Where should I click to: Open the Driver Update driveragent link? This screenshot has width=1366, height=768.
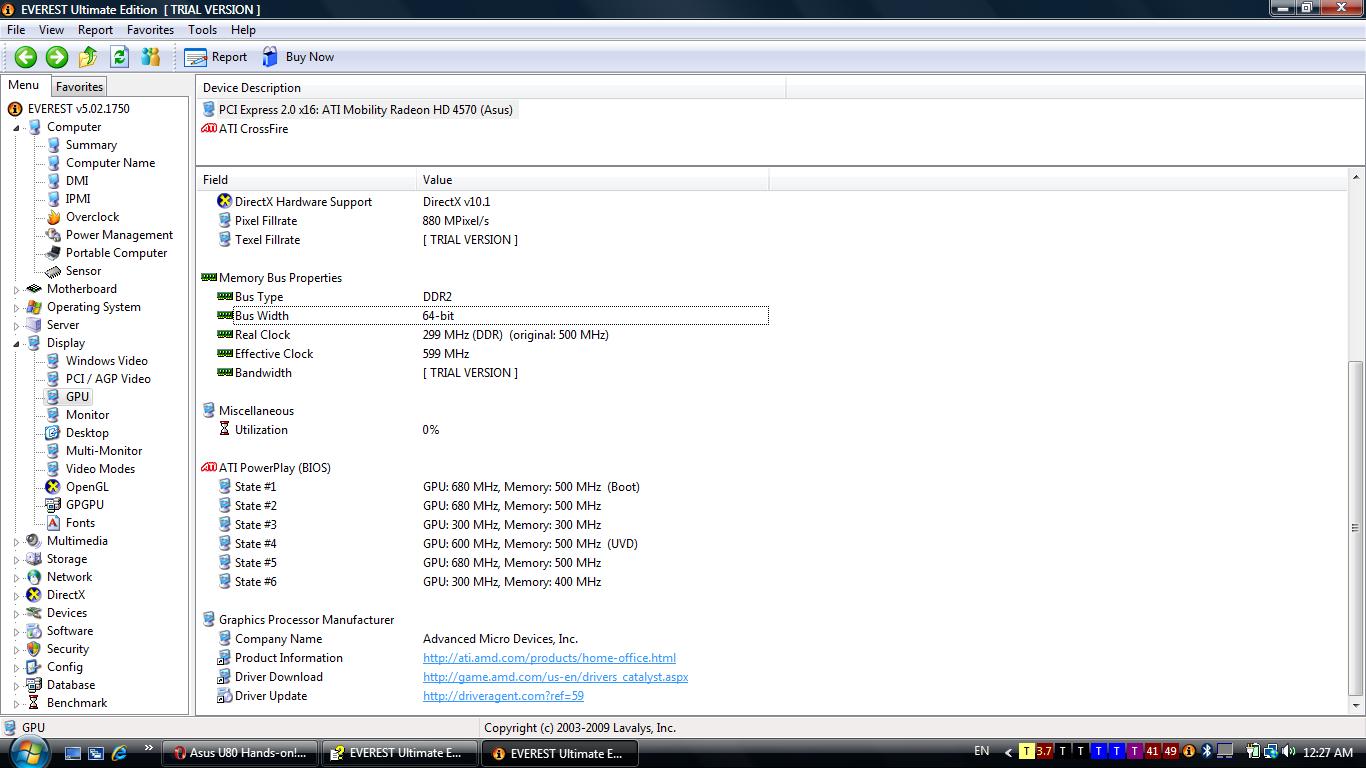pos(503,696)
